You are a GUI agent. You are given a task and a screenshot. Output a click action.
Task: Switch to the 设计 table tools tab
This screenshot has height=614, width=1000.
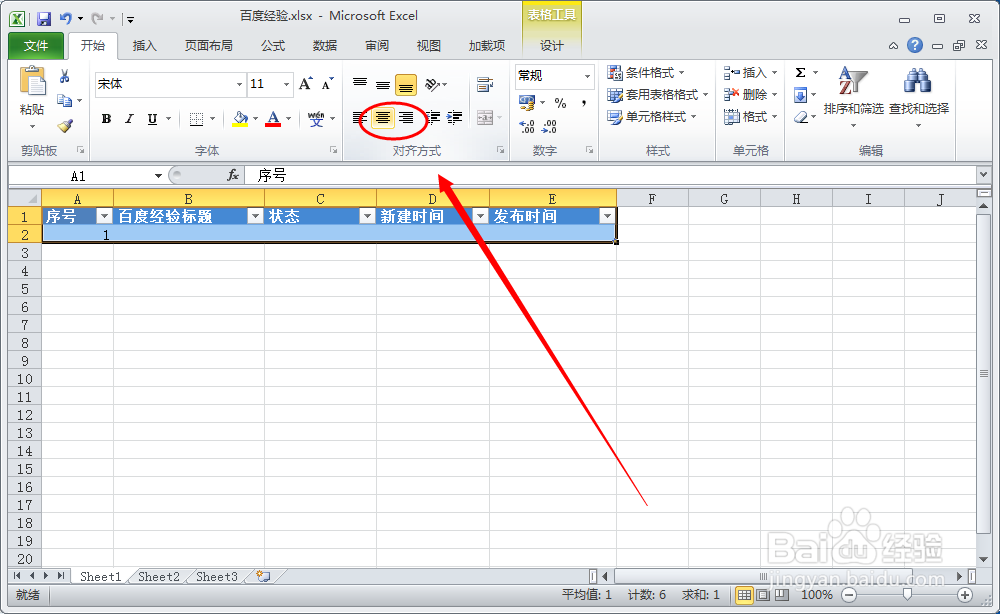(x=552, y=45)
